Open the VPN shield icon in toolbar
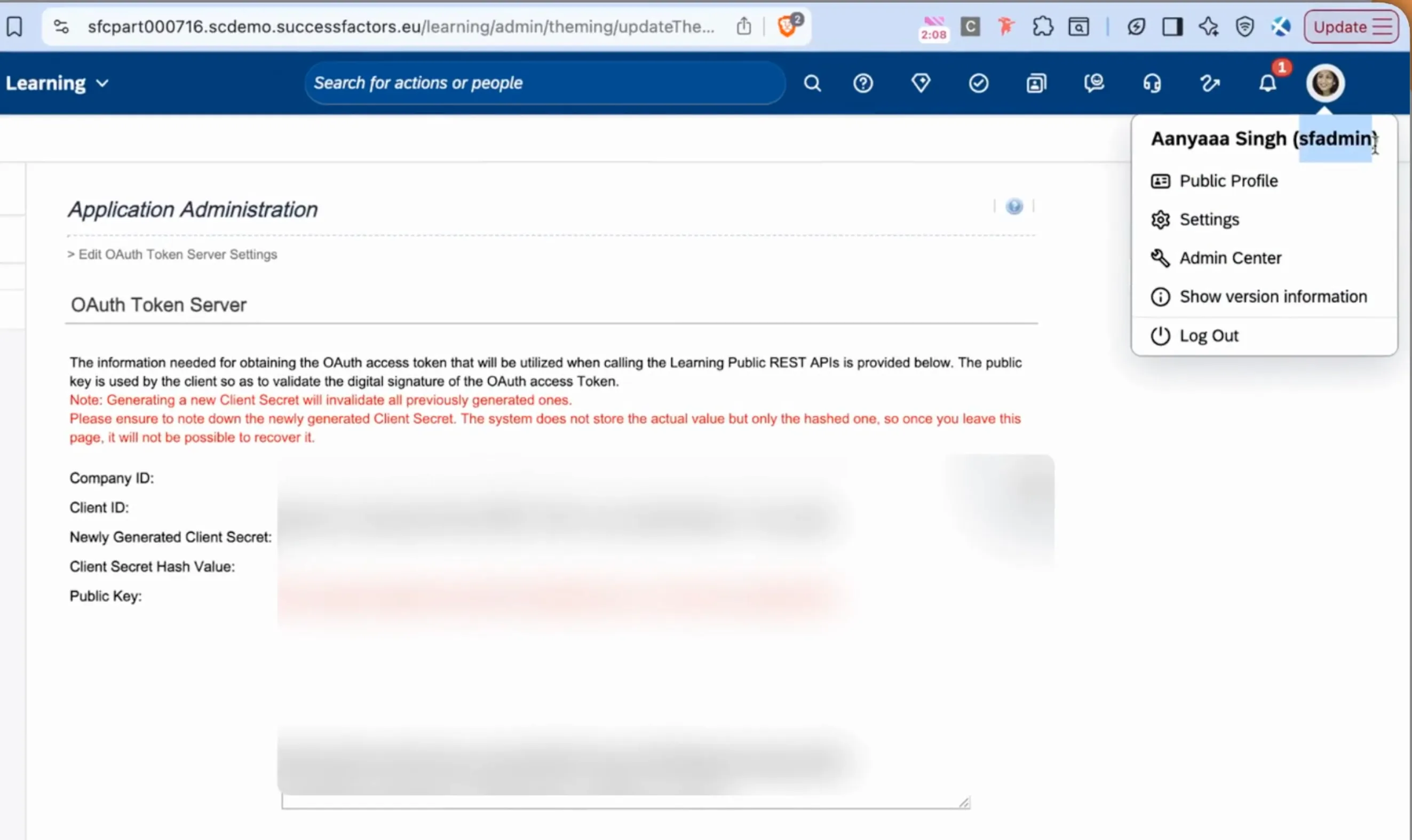The width and height of the screenshot is (1412, 840). [1244, 27]
